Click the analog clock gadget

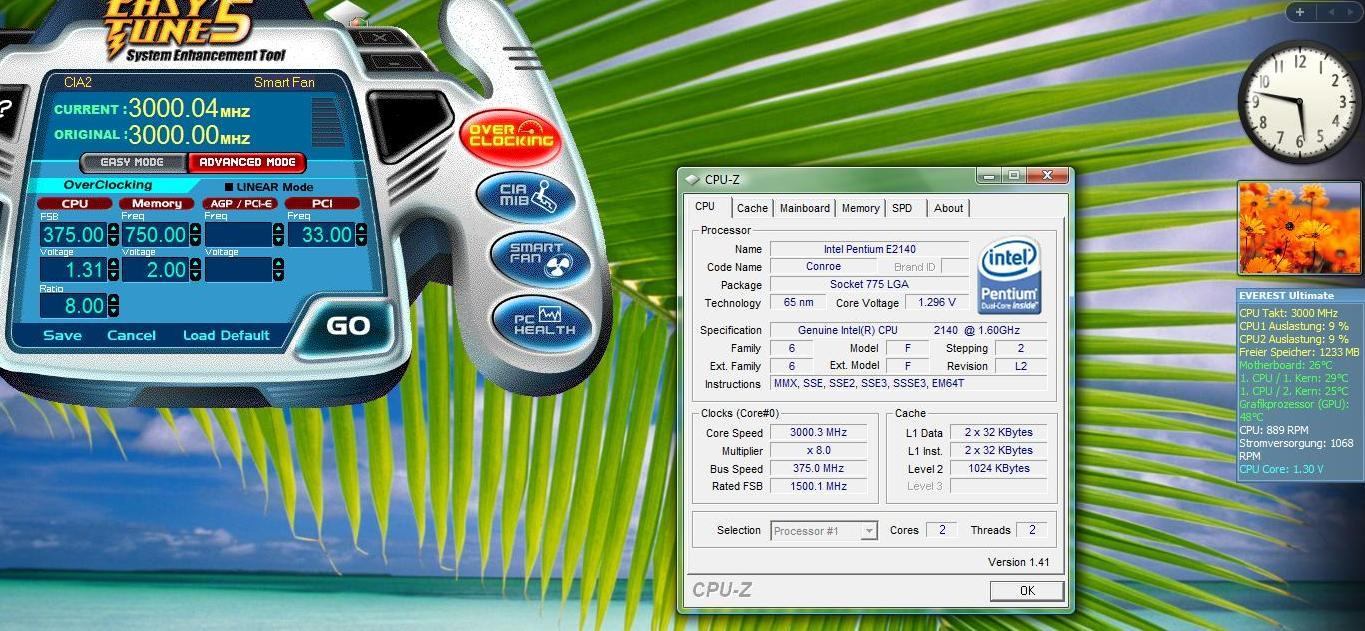pyautogui.click(x=1300, y=103)
